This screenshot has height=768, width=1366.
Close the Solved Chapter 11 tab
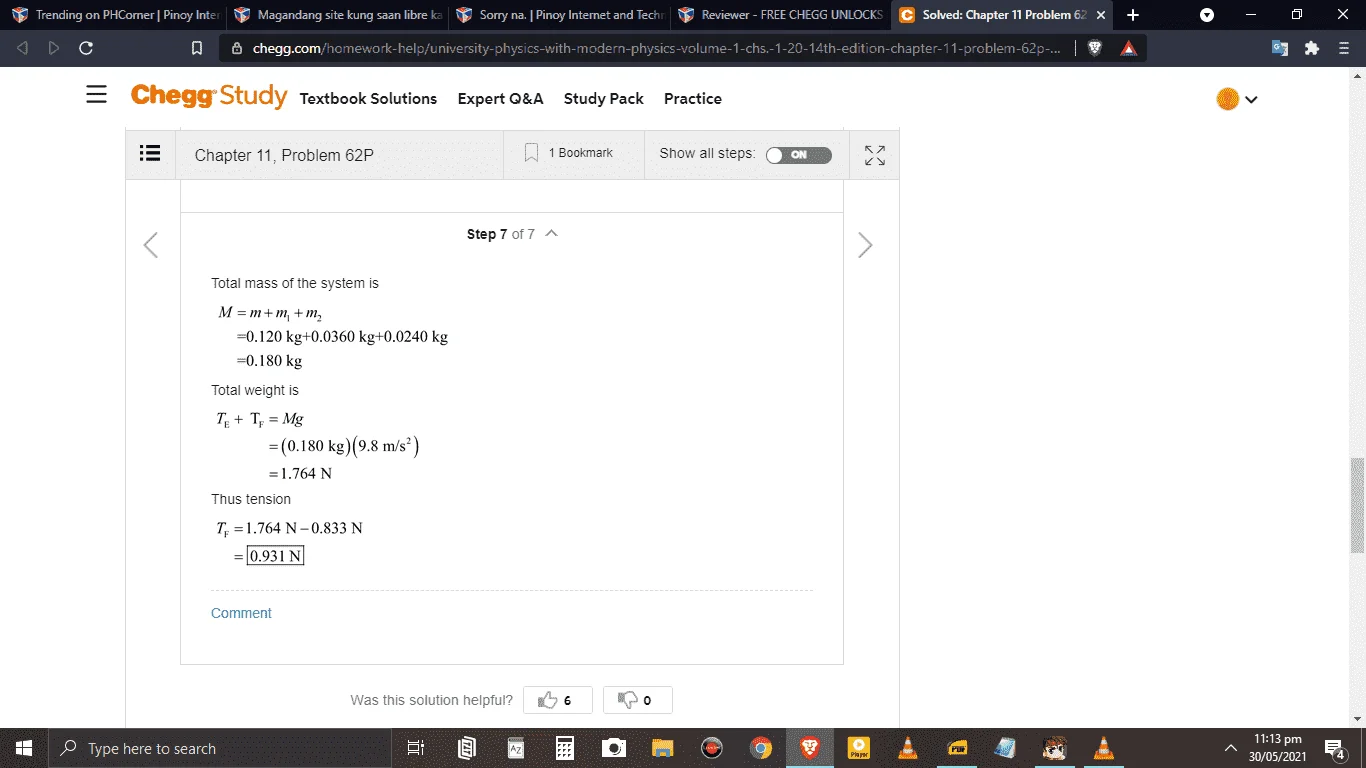point(1101,15)
